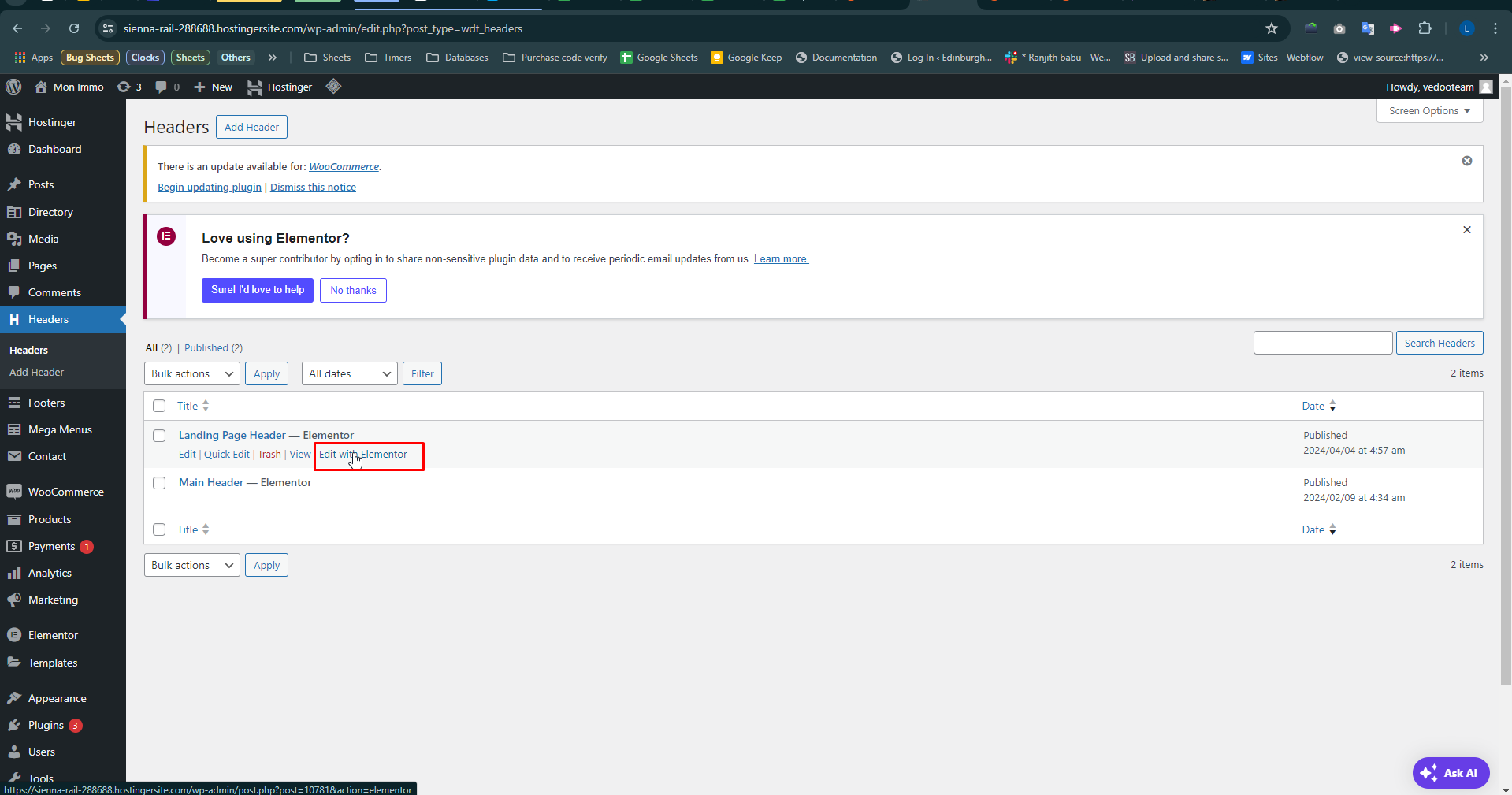Viewport: 1512px width, 795px height.
Task: Click Edit with Elementor link
Action: click(363, 454)
